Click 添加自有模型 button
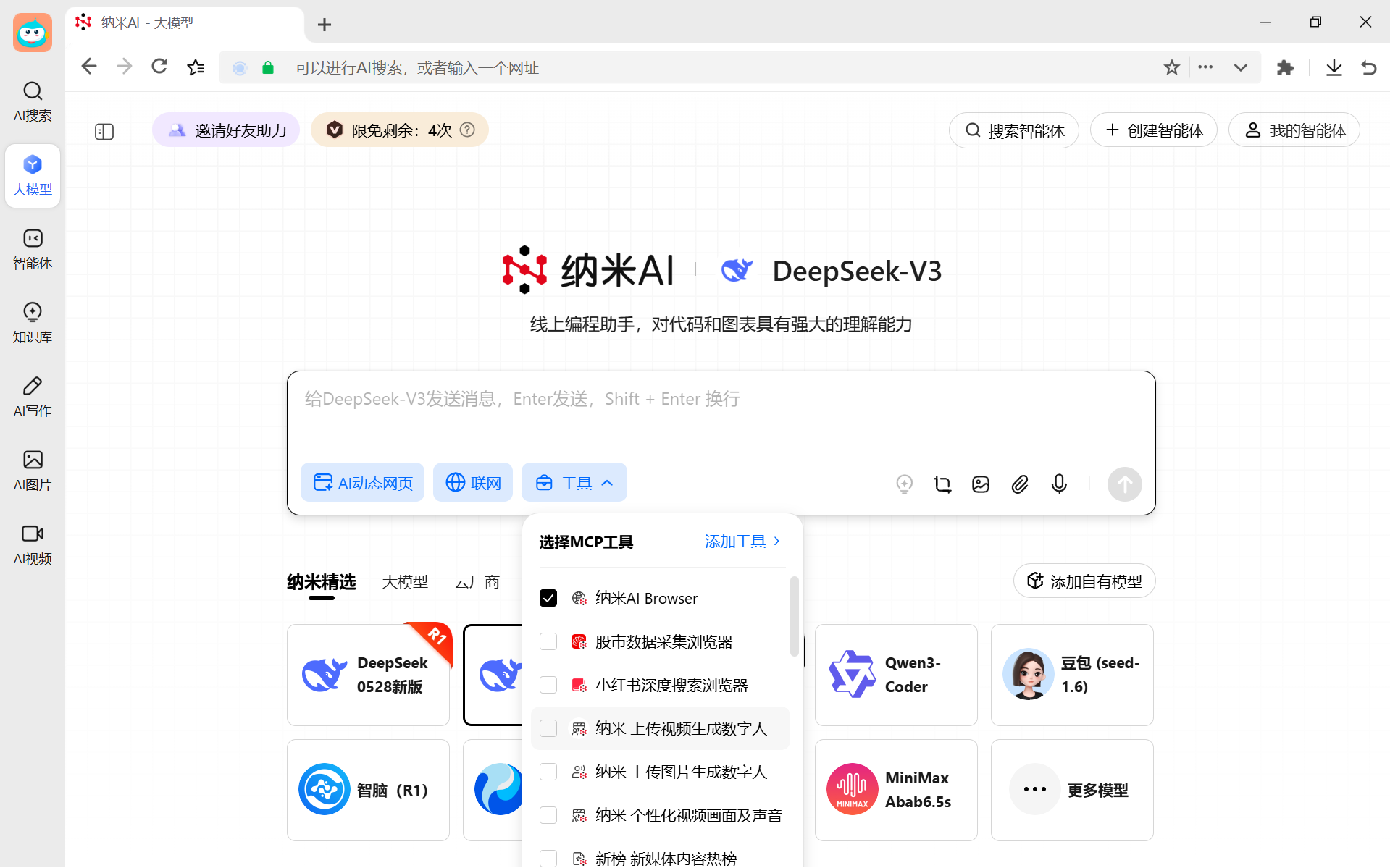The image size is (1390, 868). click(1084, 581)
